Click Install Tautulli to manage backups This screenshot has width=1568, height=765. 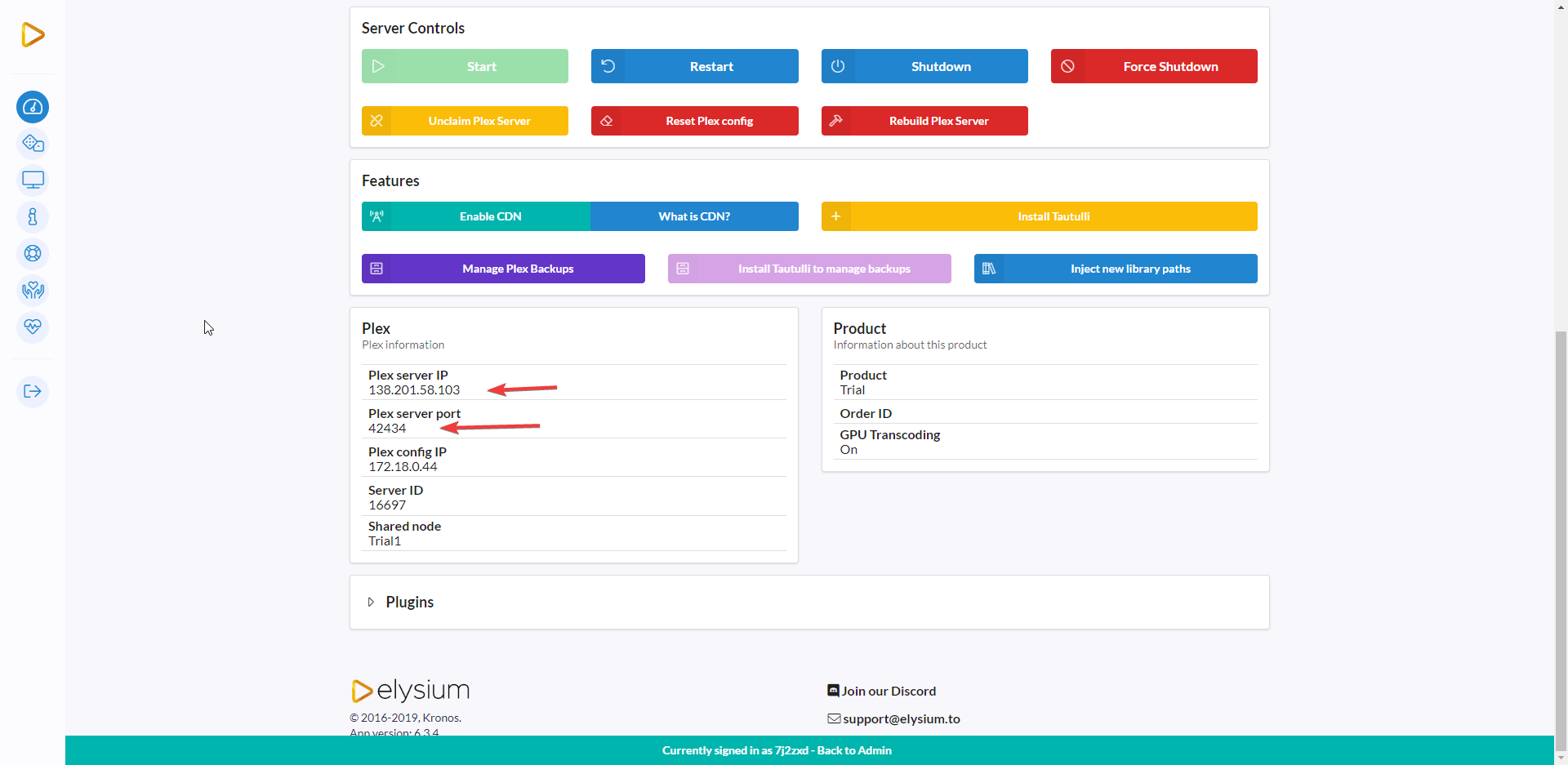(x=809, y=269)
